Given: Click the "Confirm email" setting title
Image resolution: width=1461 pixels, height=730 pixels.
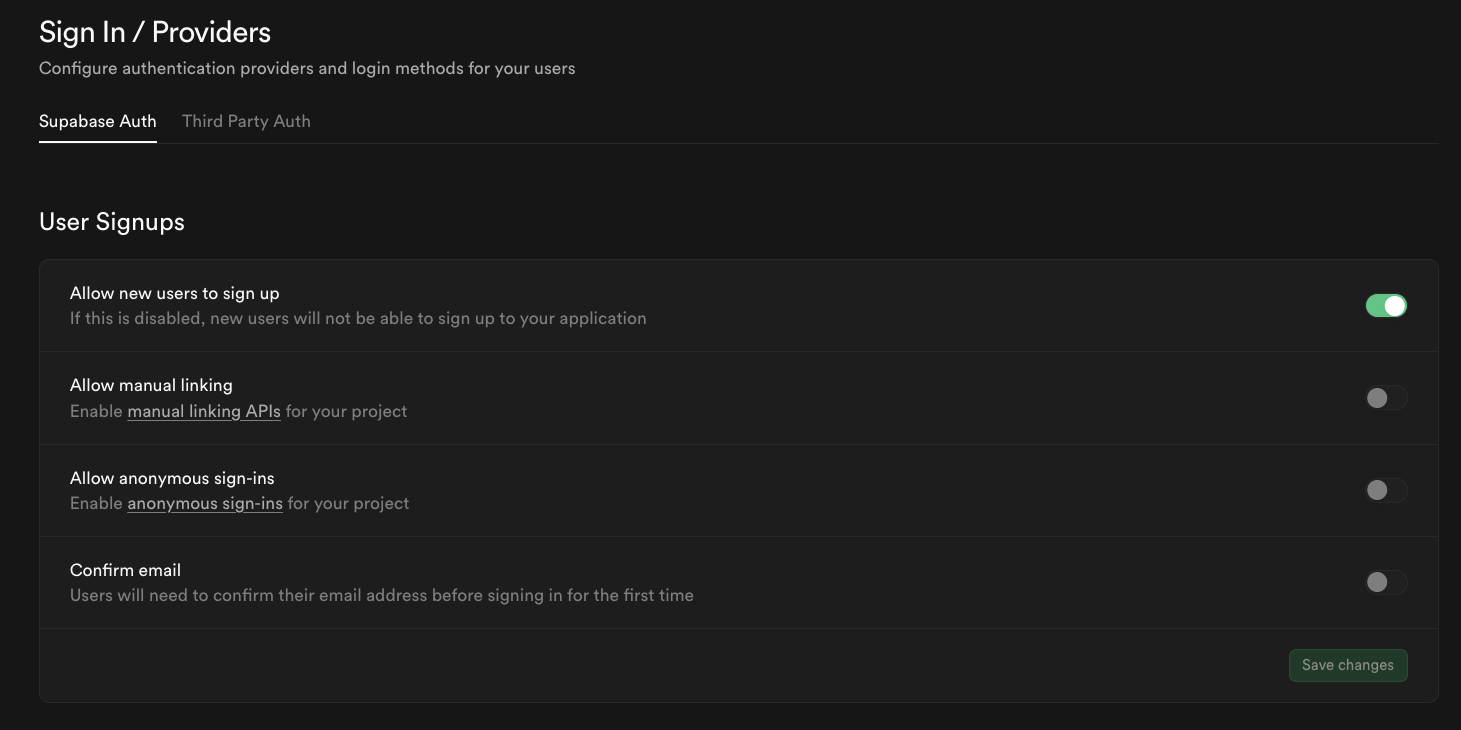Looking at the screenshot, I should coord(125,570).
